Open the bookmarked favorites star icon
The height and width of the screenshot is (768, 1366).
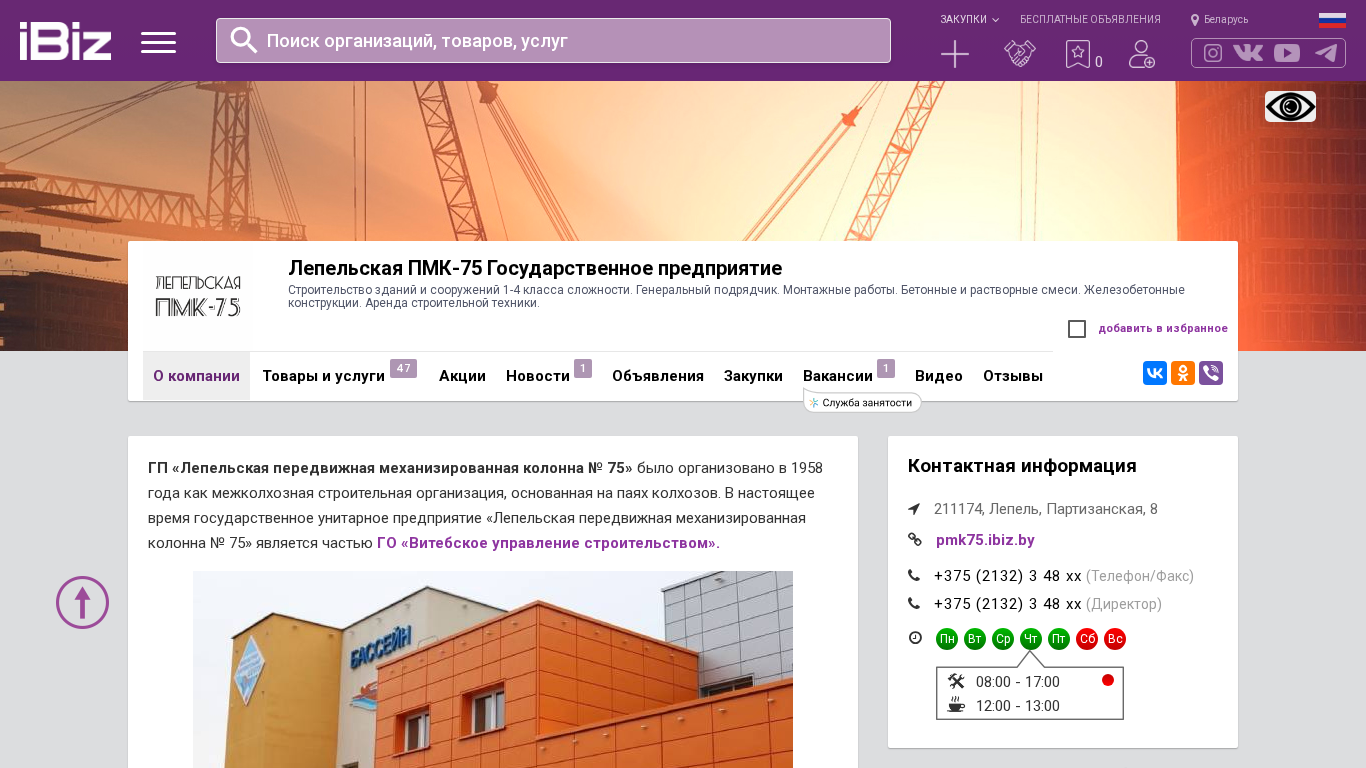pyautogui.click(x=1077, y=54)
